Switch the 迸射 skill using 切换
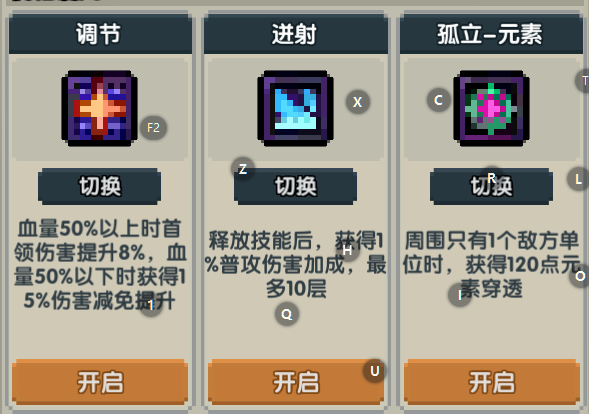Image resolution: width=589 pixels, height=414 pixels. (x=296, y=186)
